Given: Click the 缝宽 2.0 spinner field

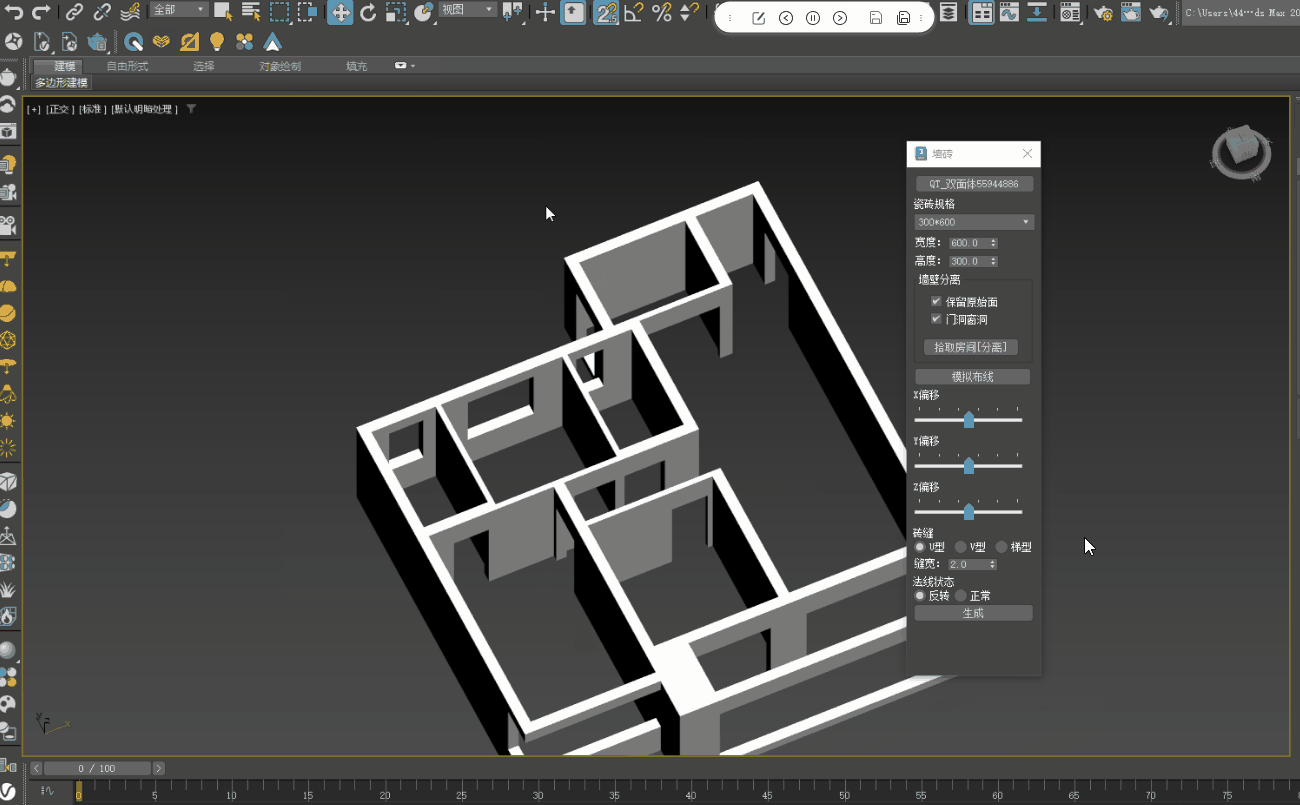Looking at the screenshot, I should 972,564.
